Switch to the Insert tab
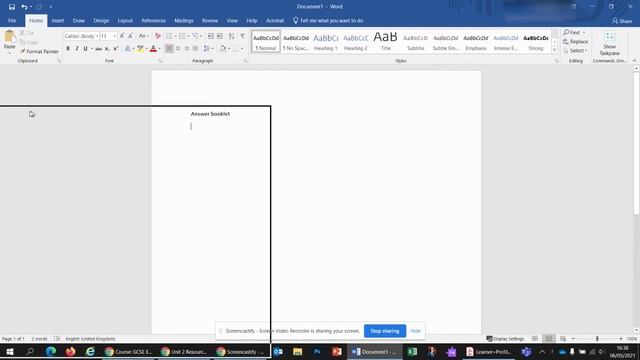Screen dimensions: 640x360 click(x=58, y=20)
